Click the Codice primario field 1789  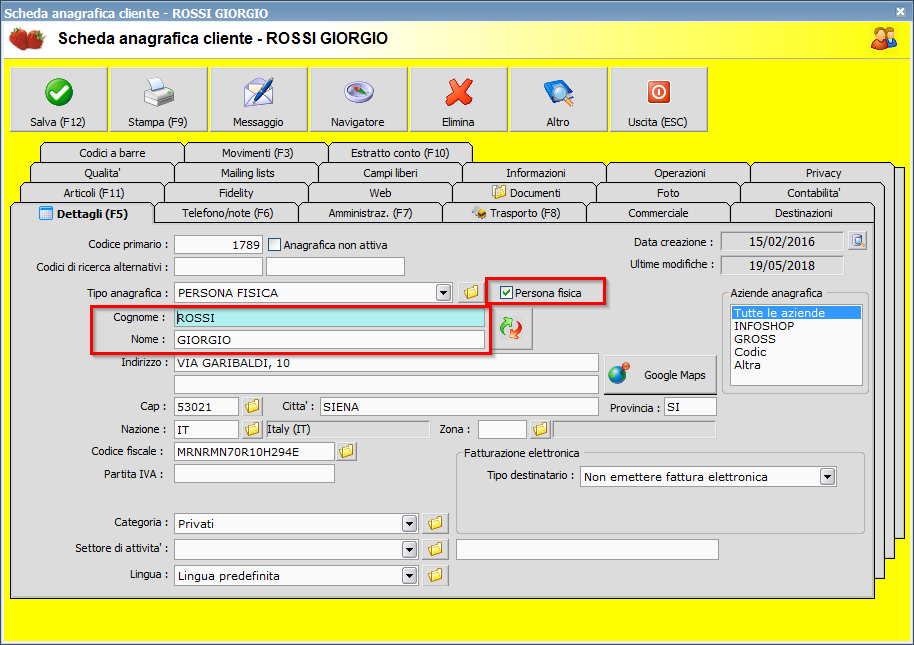(x=219, y=245)
